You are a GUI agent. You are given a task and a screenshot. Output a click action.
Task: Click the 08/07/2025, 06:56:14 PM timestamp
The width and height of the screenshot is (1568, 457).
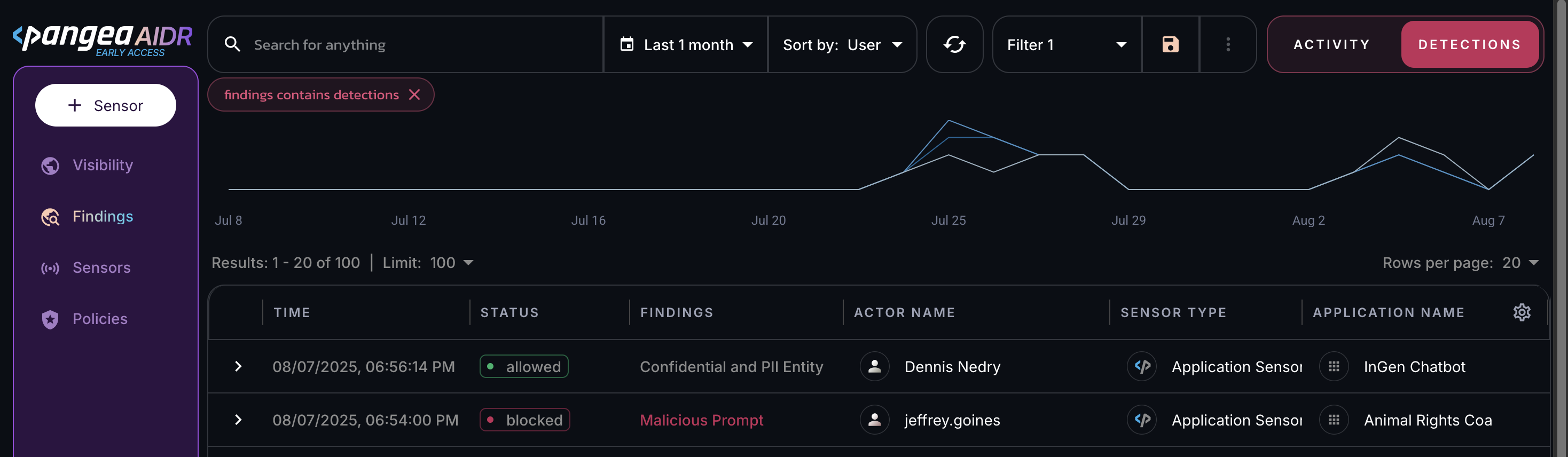pyautogui.click(x=363, y=366)
